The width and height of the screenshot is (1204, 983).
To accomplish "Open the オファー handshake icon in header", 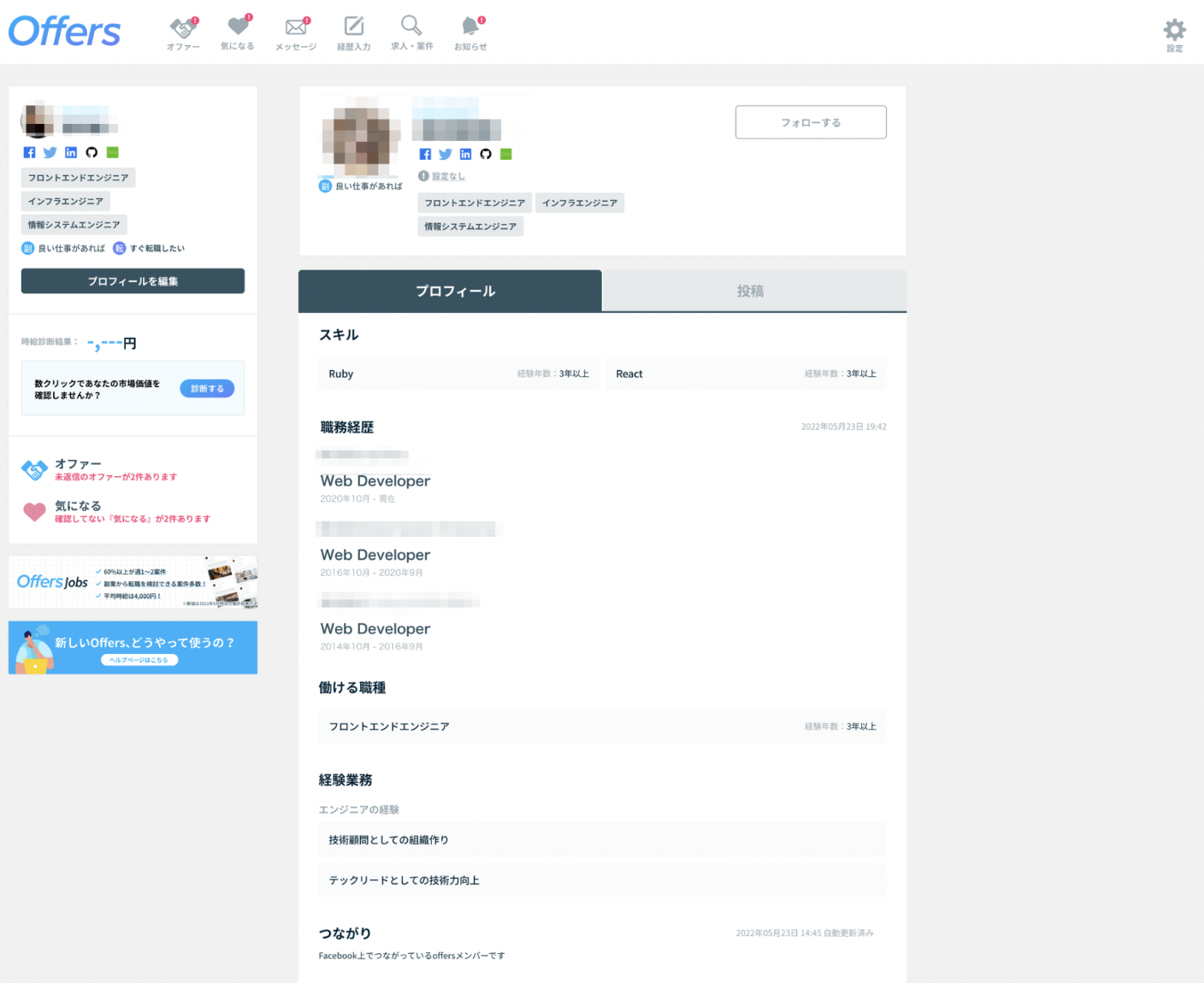I will click(183, 33).
